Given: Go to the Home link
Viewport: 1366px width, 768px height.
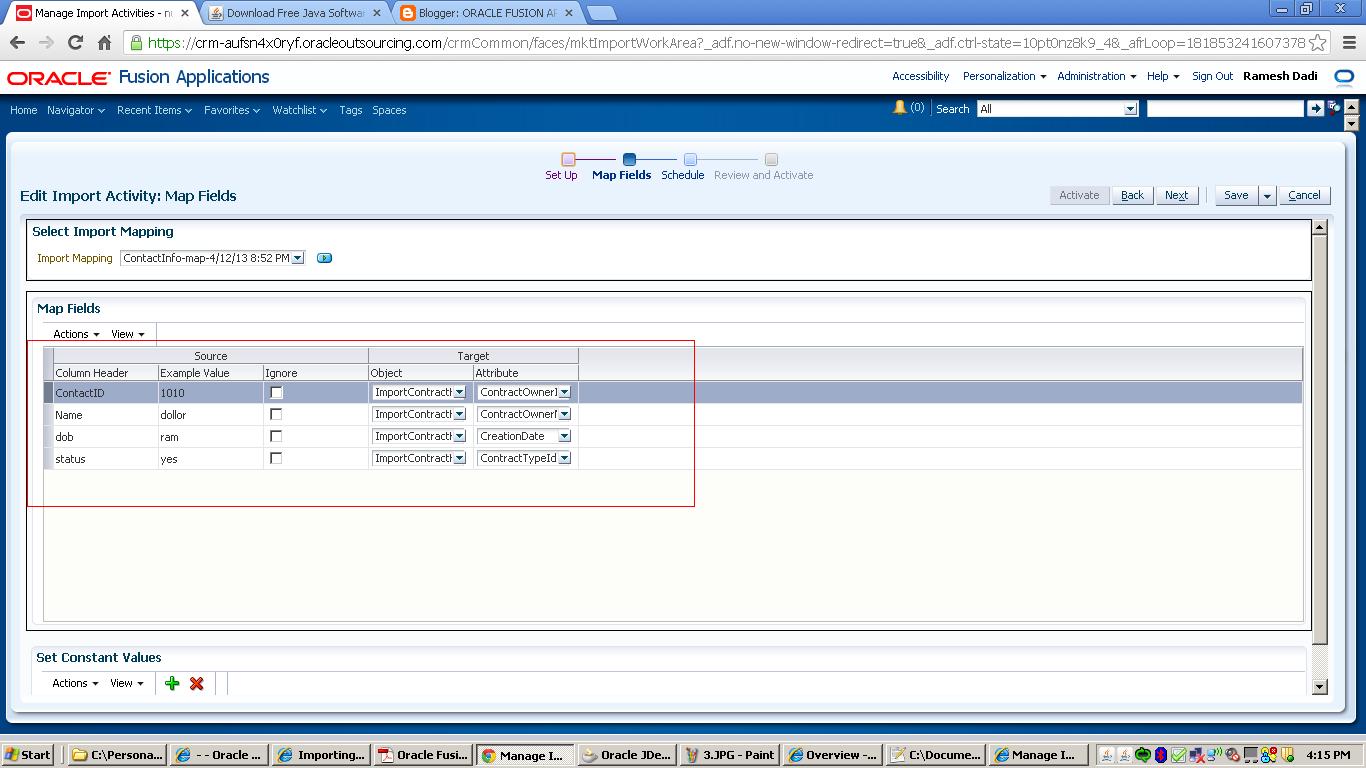Looking at the screenshot, I should click(23, 110).
